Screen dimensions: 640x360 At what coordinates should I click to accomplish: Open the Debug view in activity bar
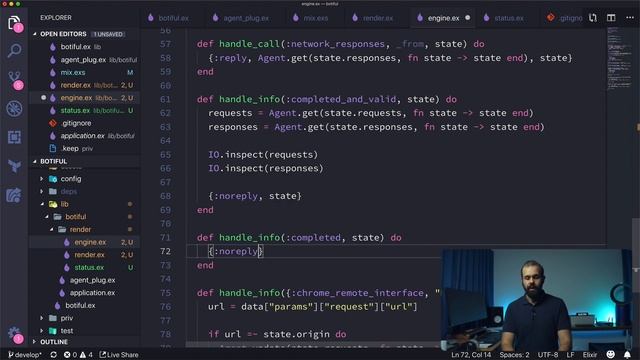point(14,109)
